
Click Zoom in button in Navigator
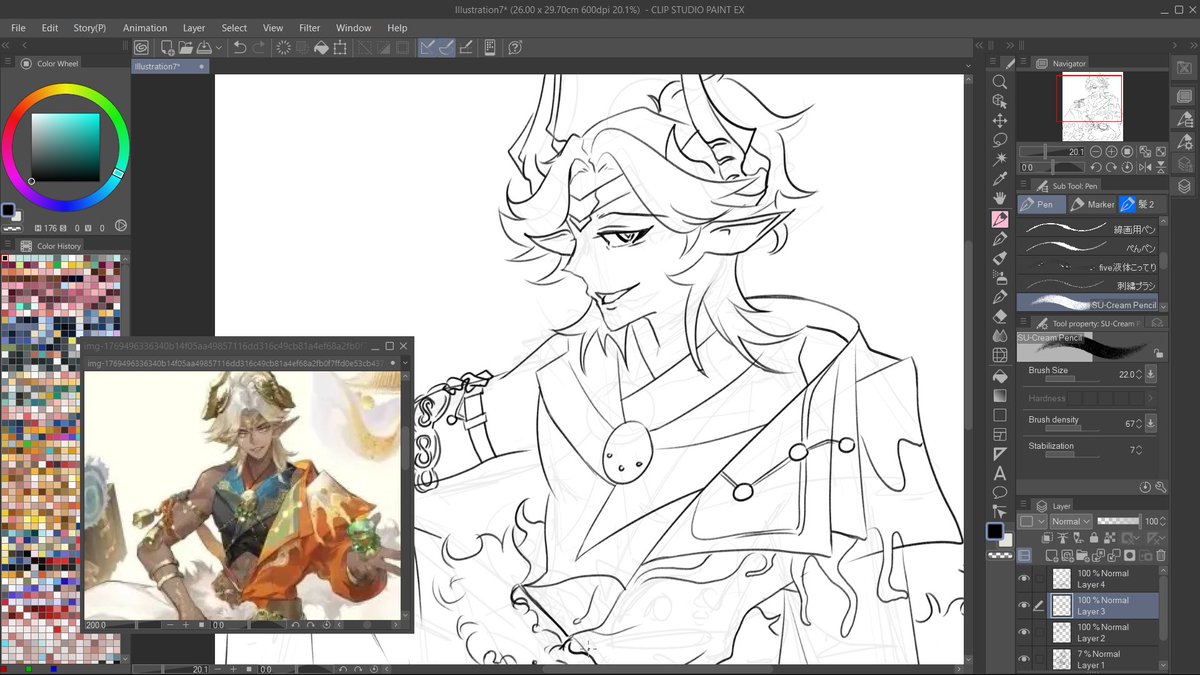click(x=1111, y=152)
